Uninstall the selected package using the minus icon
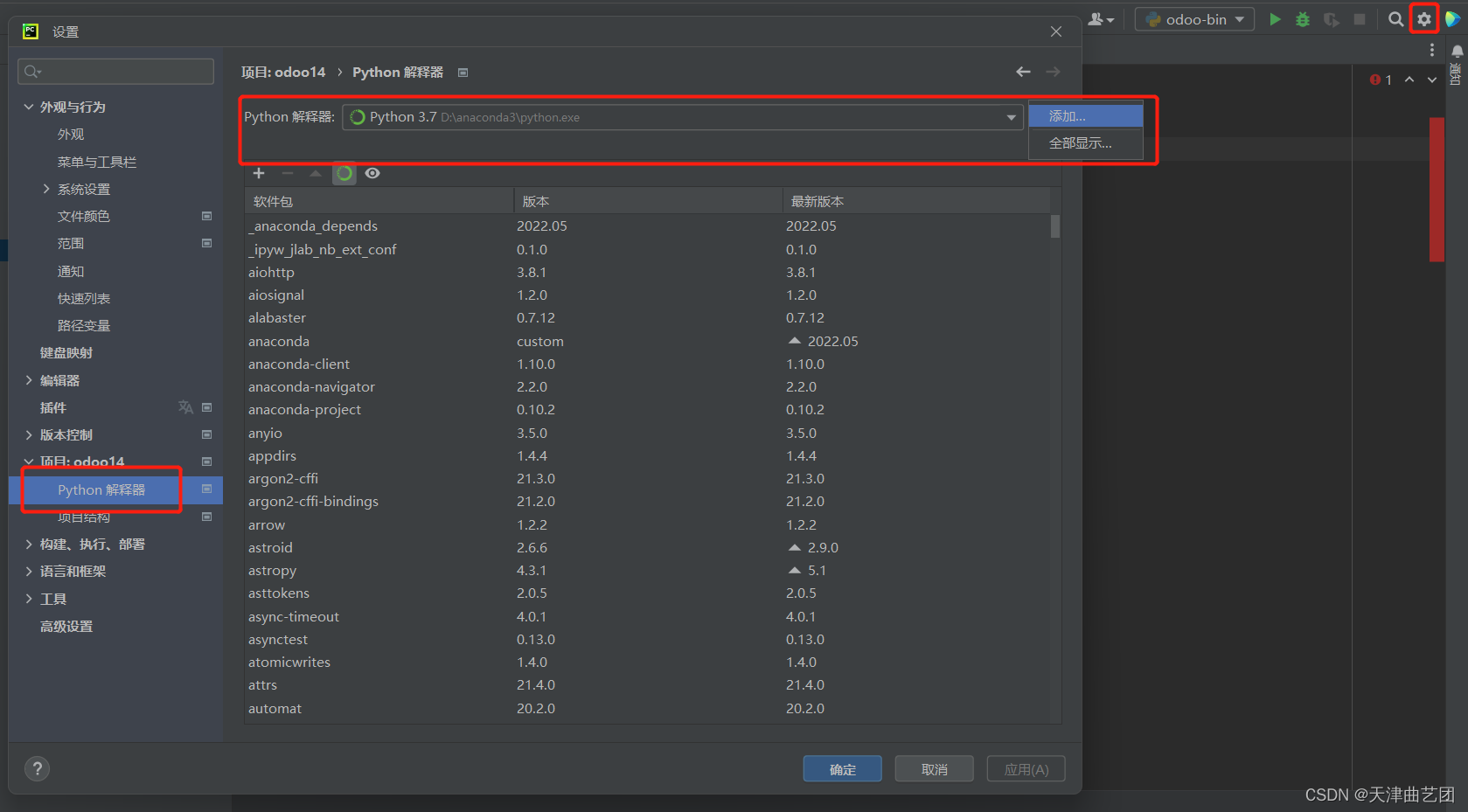The width and height of the screenshot is (1468, 812). [x=288, y=173]
